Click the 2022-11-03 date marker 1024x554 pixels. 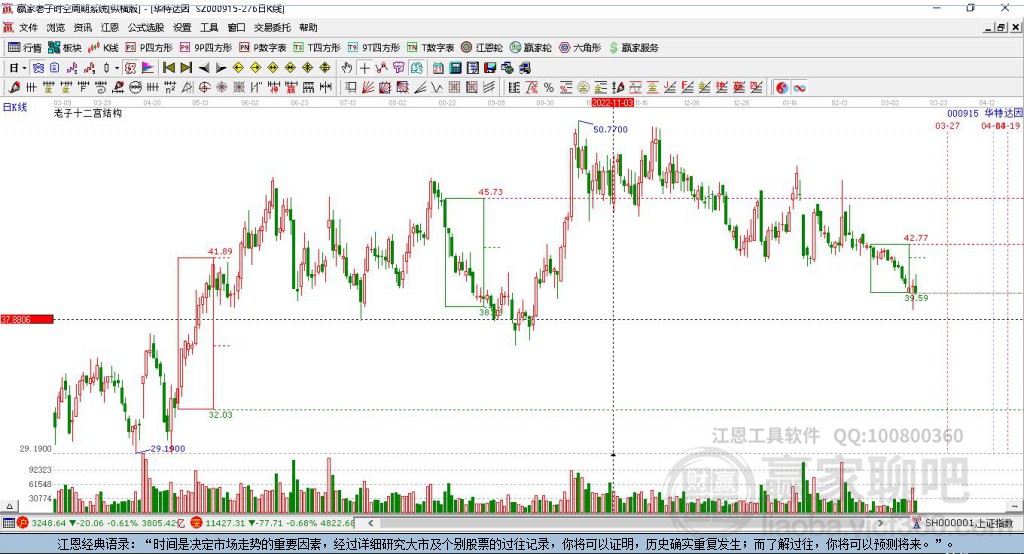613,103
